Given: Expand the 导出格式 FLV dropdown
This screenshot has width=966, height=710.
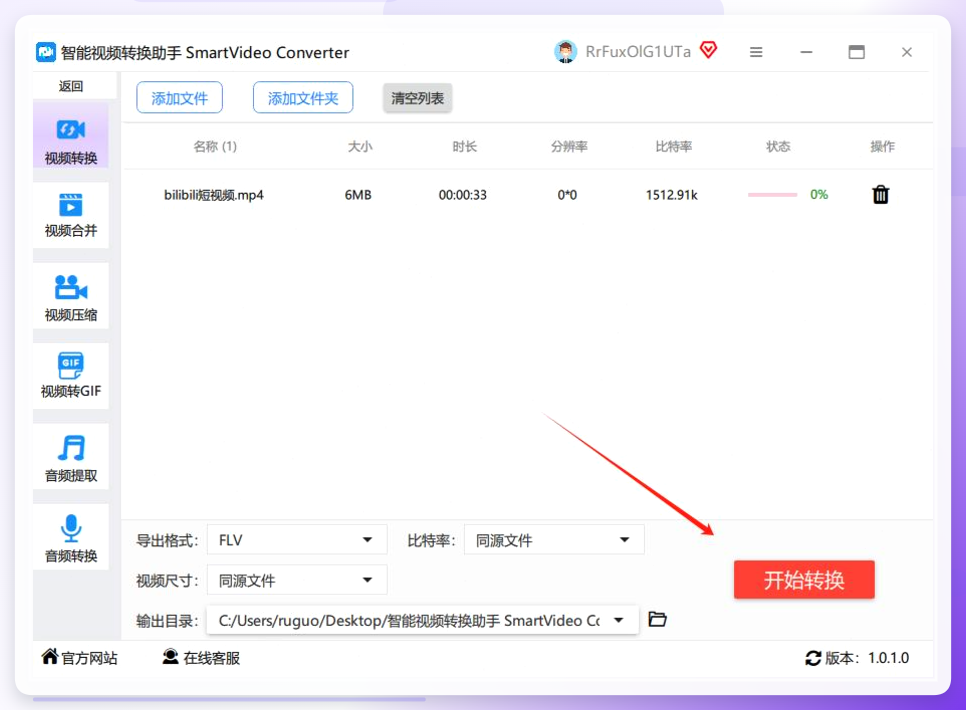Looking at the screenshot, I should click(x=297, y=540).
